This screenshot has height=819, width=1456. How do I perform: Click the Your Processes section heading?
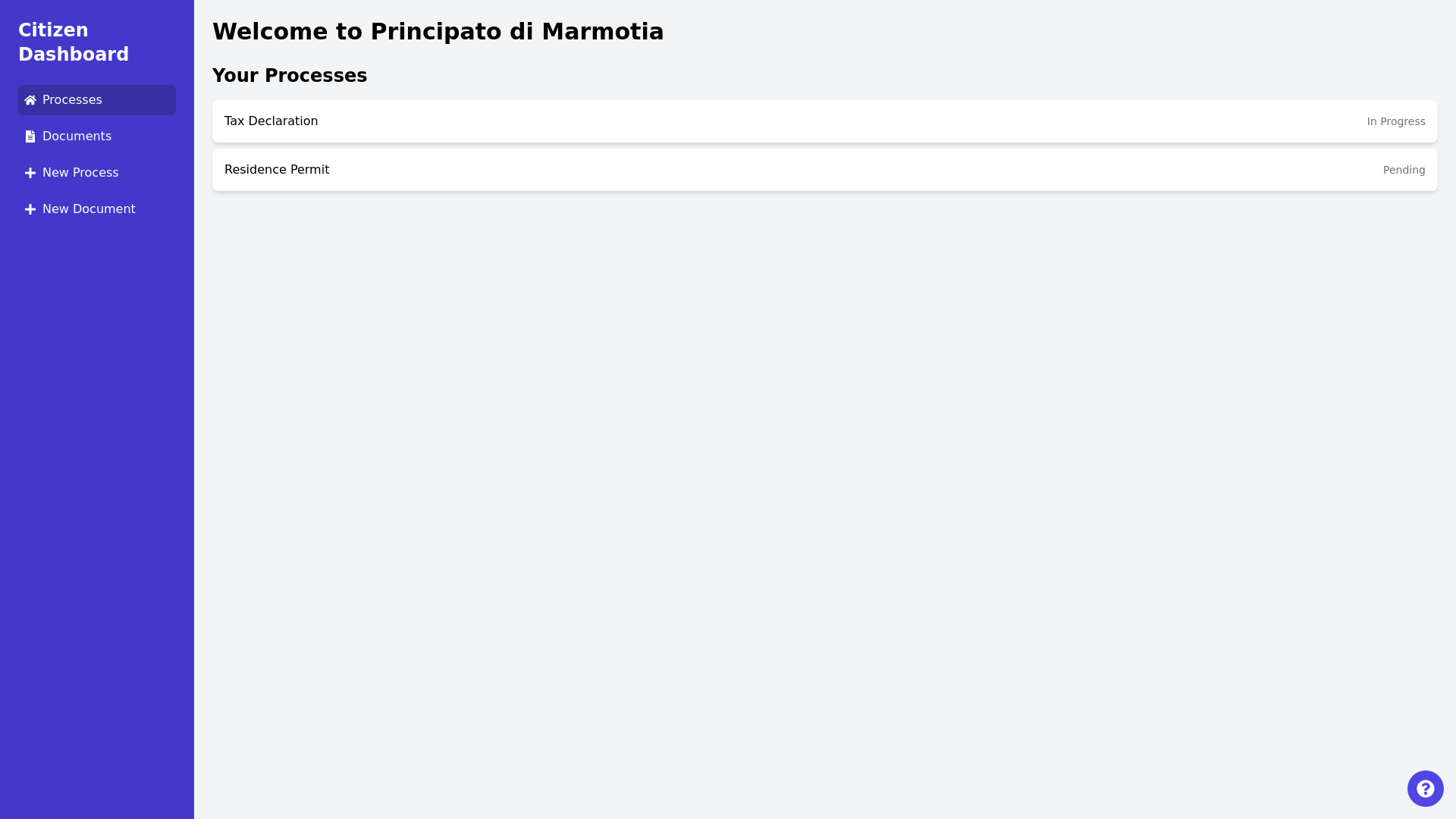(x=289, y=76)
